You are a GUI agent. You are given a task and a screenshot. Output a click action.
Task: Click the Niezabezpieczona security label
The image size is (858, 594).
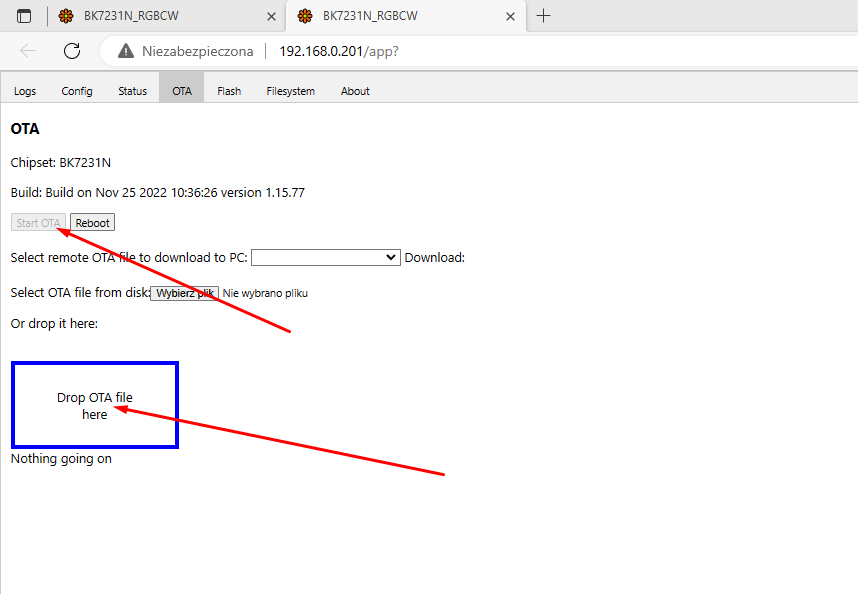tap(198, 51)
